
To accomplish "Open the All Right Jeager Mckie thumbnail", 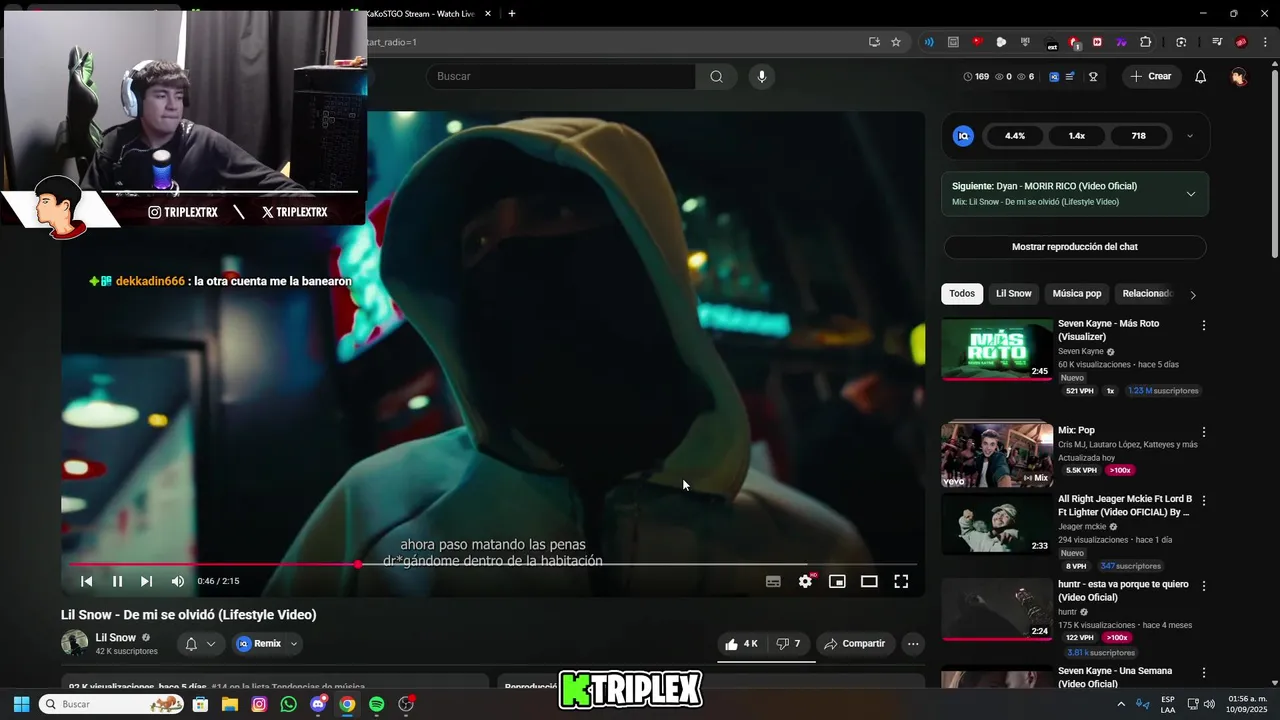I will [x=997, y=524].
